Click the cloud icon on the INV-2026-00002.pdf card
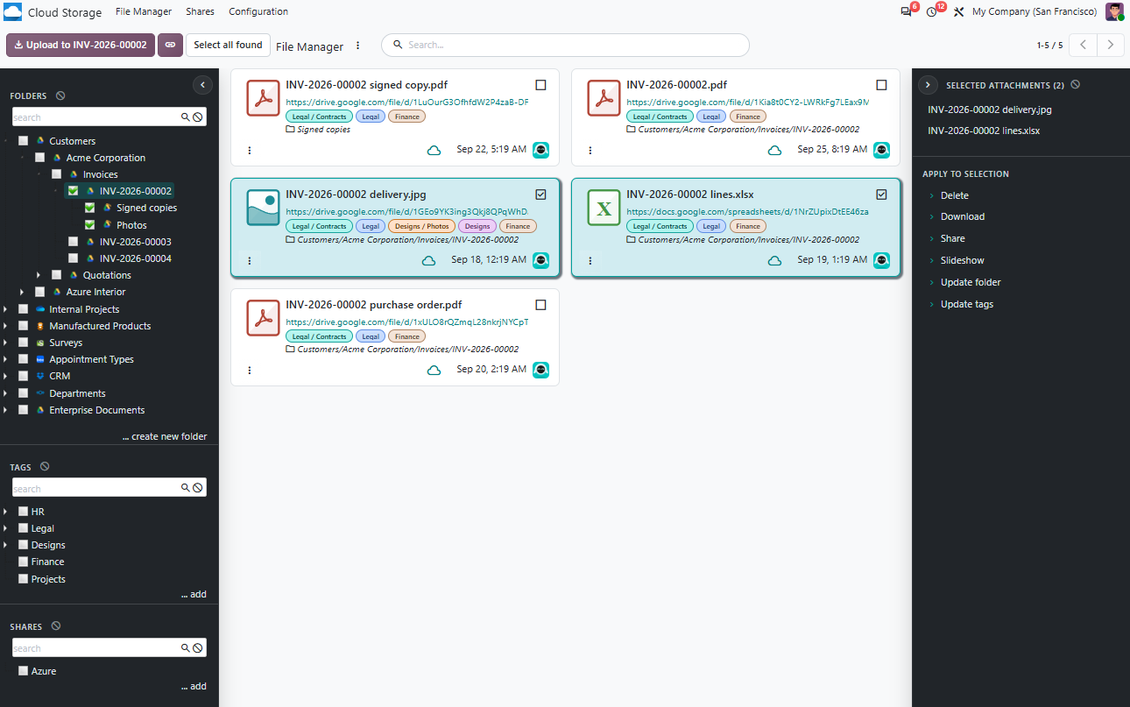The width and height of the screenshot is (1130, 707). [775, 150]
